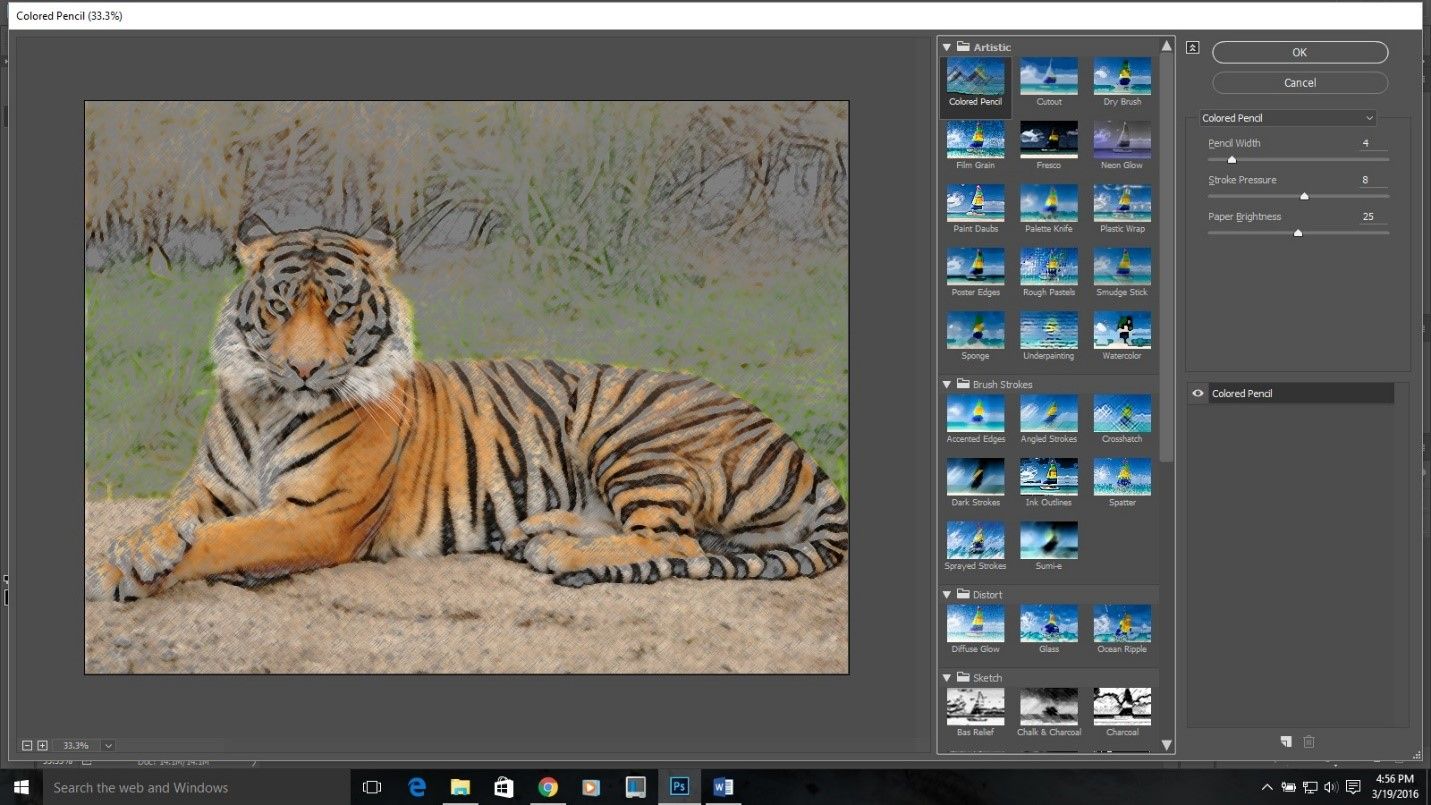This screenshot has width=1431, height=805.
Task: Delete the selected effect layer
Action: pos(1309,742)
